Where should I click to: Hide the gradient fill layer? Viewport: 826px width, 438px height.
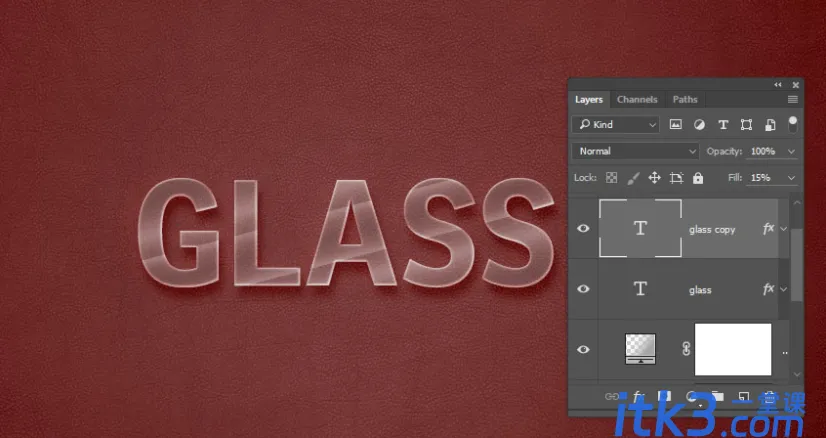(x=583, y=349)
